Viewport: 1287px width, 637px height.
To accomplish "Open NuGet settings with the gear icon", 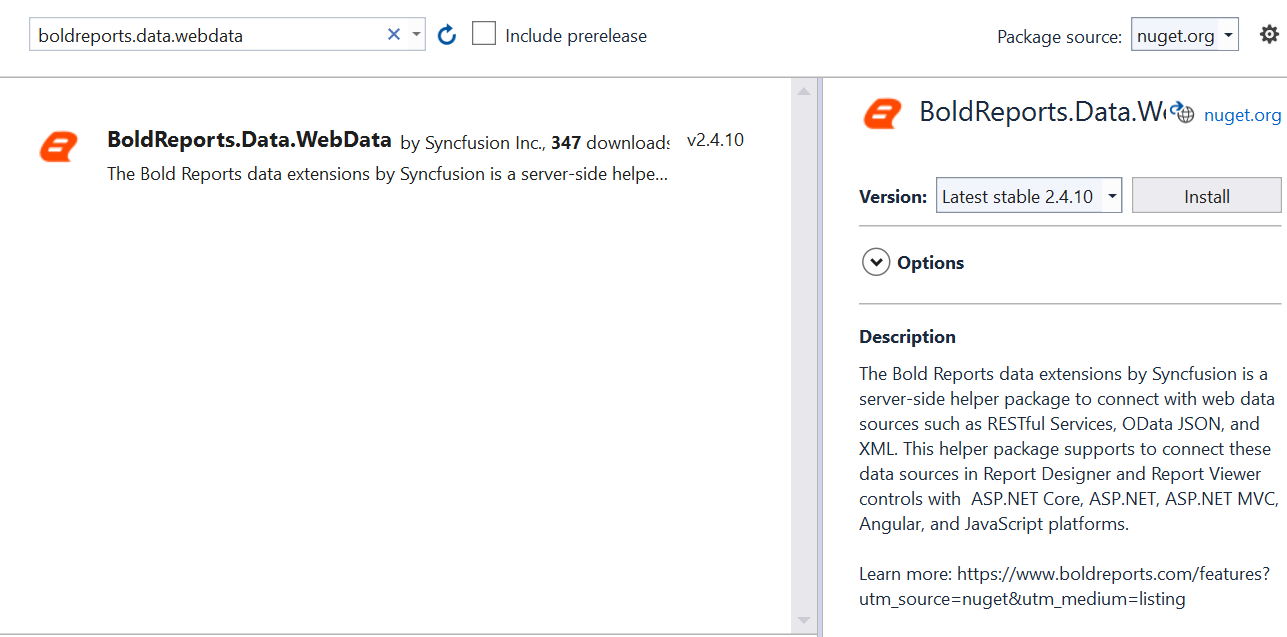I will pos(1270,33).
